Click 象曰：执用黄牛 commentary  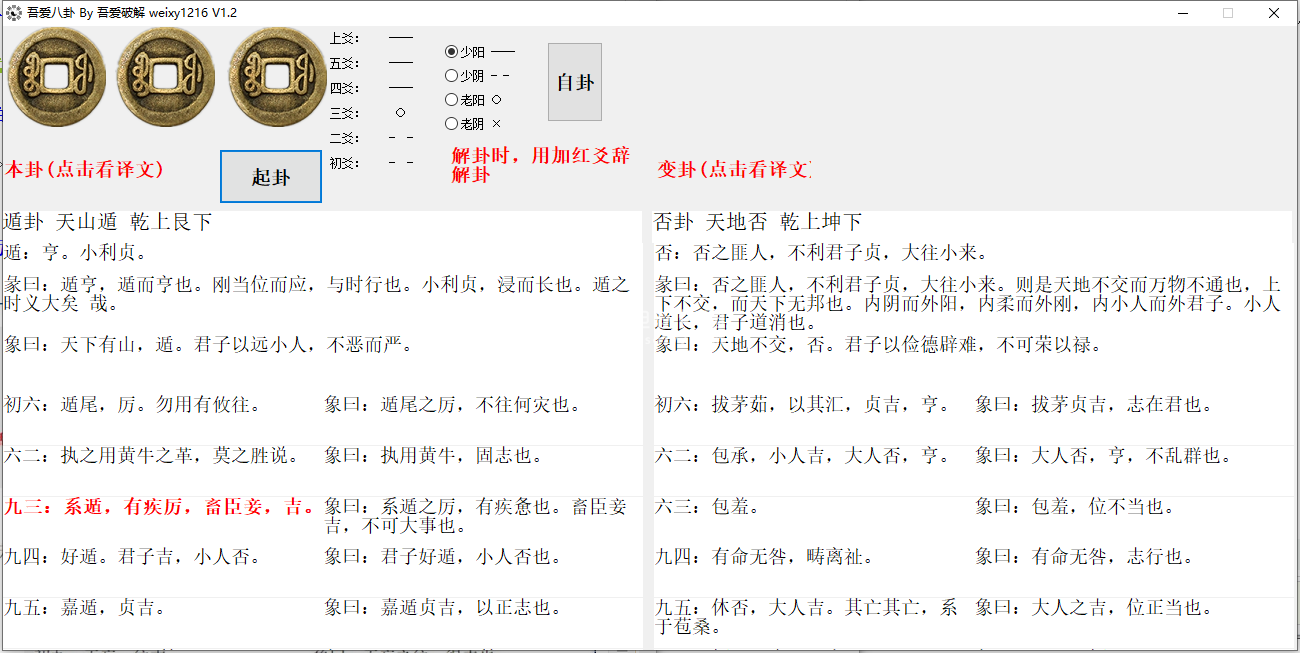pyautogui.click(x=434, y=456)
